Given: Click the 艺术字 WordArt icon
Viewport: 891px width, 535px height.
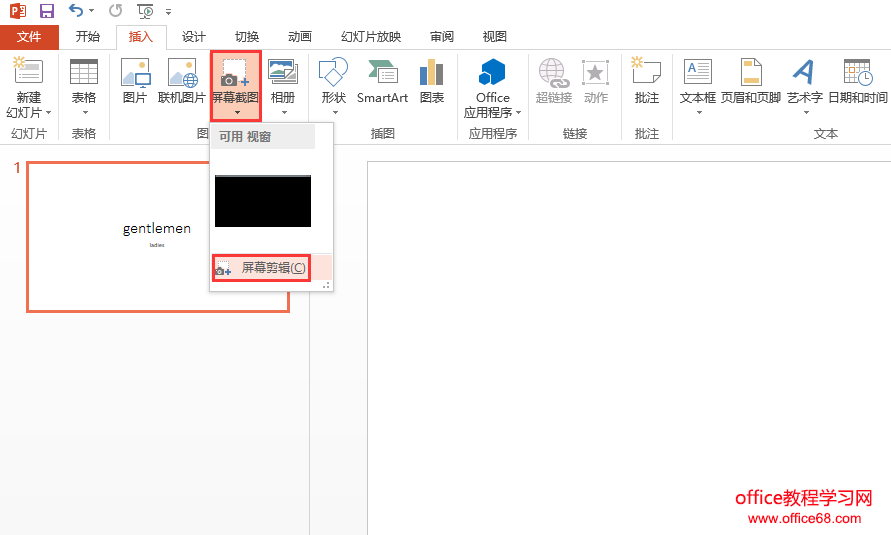Looking at the screenshot, I should tap(804, 73).
